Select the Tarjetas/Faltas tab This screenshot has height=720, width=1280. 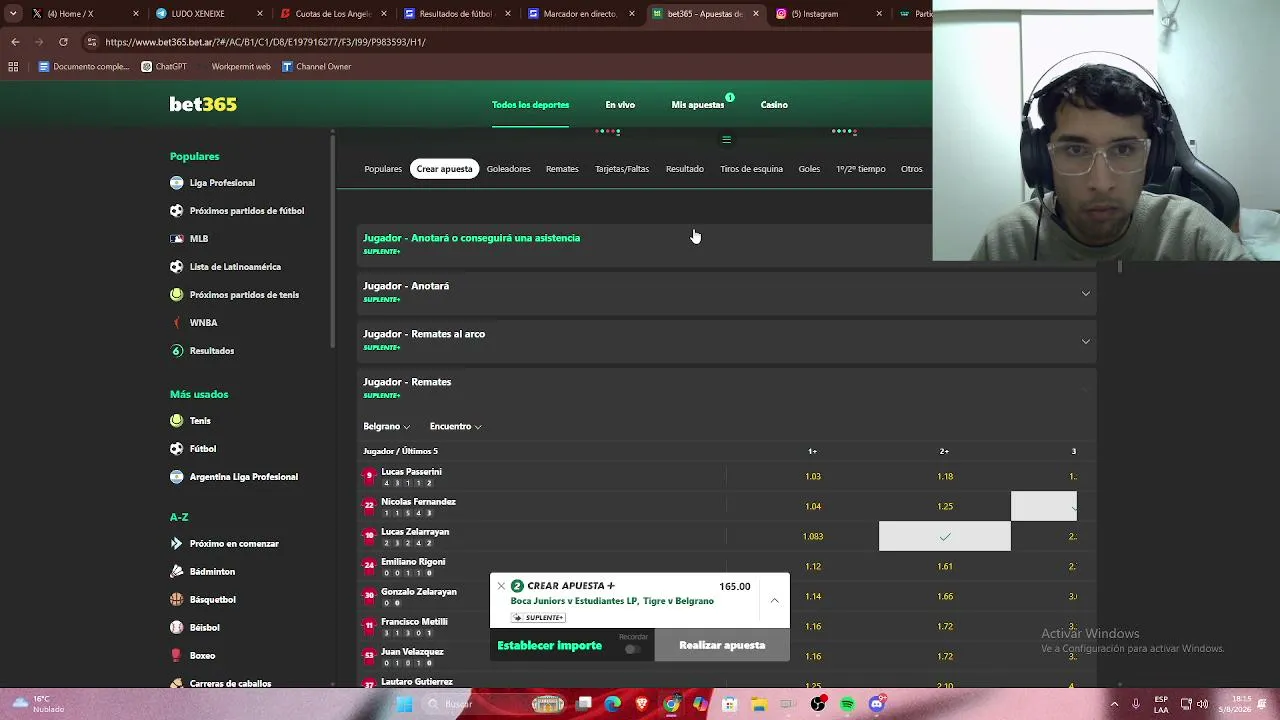[622, 169]
